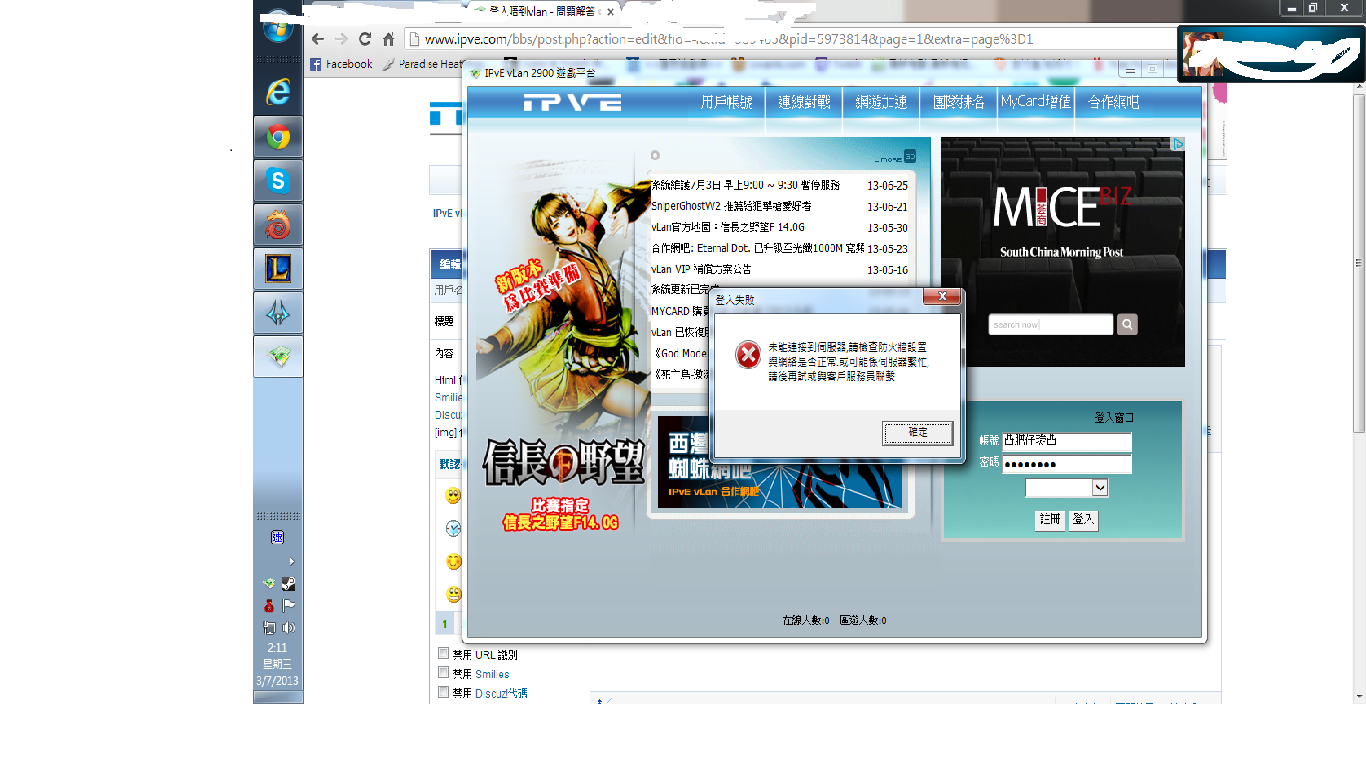
Task: Open the 連線對戰 menu in vLan
Action: [805, 102]
